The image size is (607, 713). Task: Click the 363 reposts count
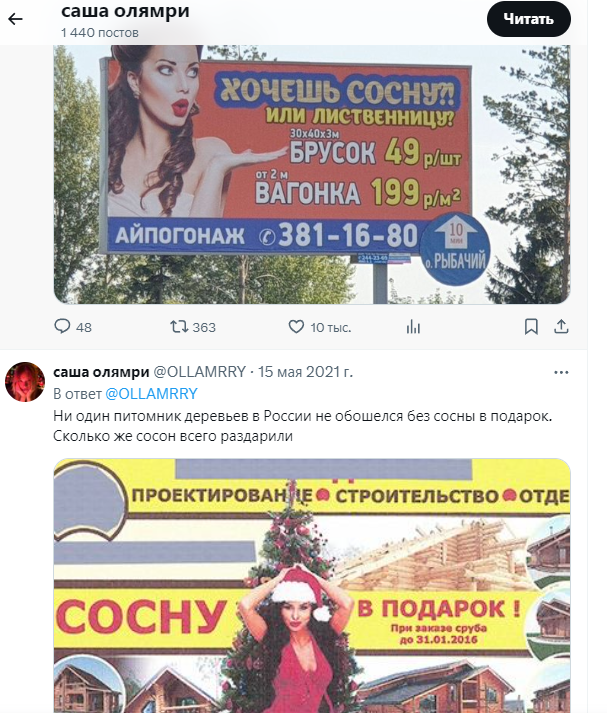click(204, 327)
